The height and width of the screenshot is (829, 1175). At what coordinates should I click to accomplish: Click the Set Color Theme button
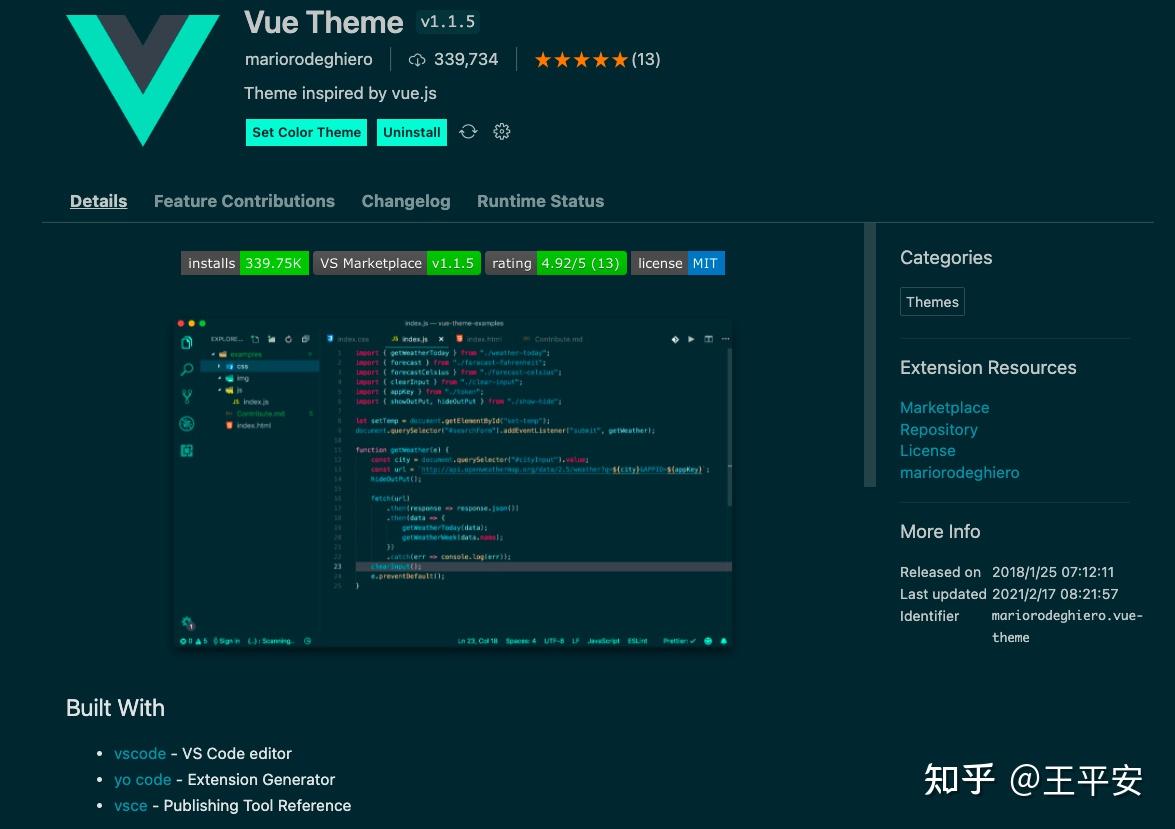tap(306, 132)
